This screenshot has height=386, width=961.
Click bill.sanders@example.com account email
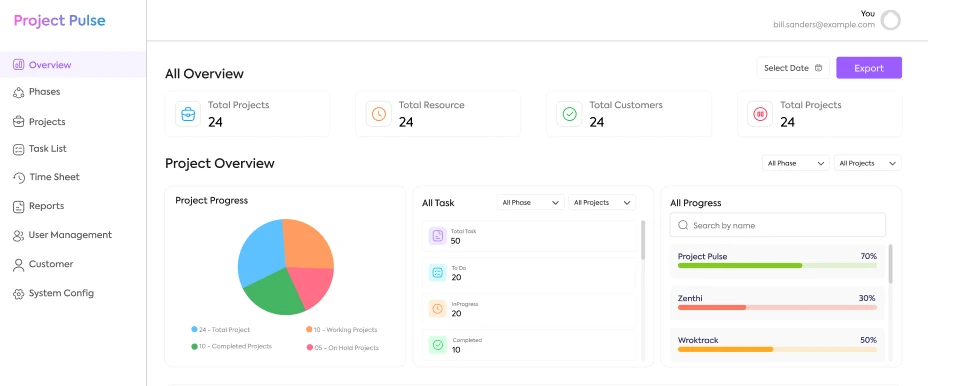point(824,25)
